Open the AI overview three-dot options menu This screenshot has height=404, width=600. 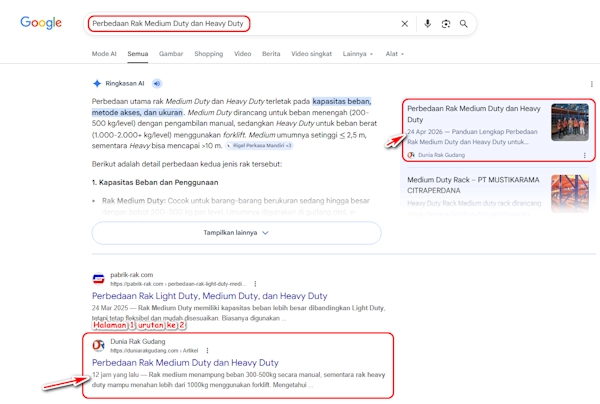click(x=592, y=84)
